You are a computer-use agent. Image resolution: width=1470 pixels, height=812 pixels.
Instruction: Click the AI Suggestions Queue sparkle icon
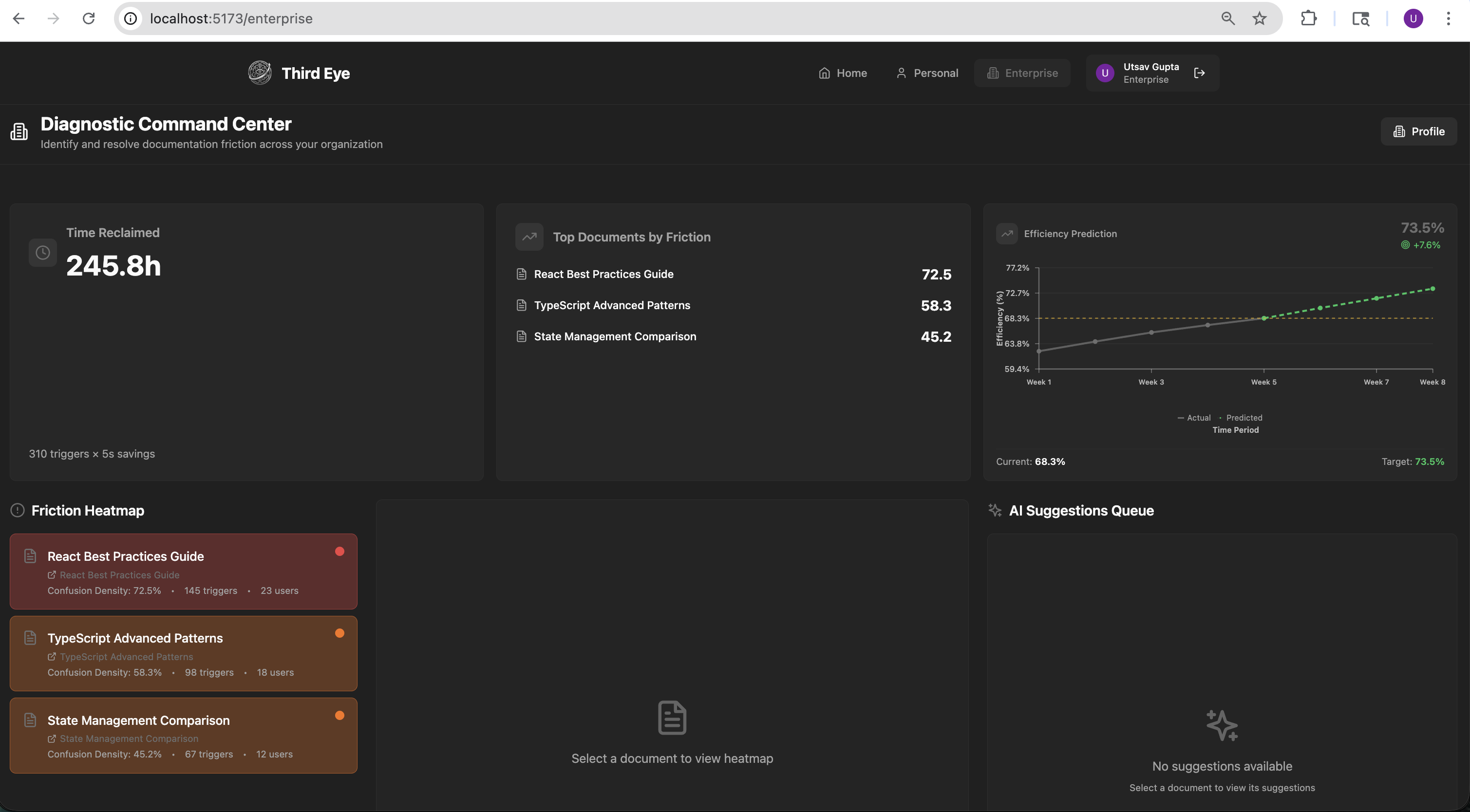point(995,510)
